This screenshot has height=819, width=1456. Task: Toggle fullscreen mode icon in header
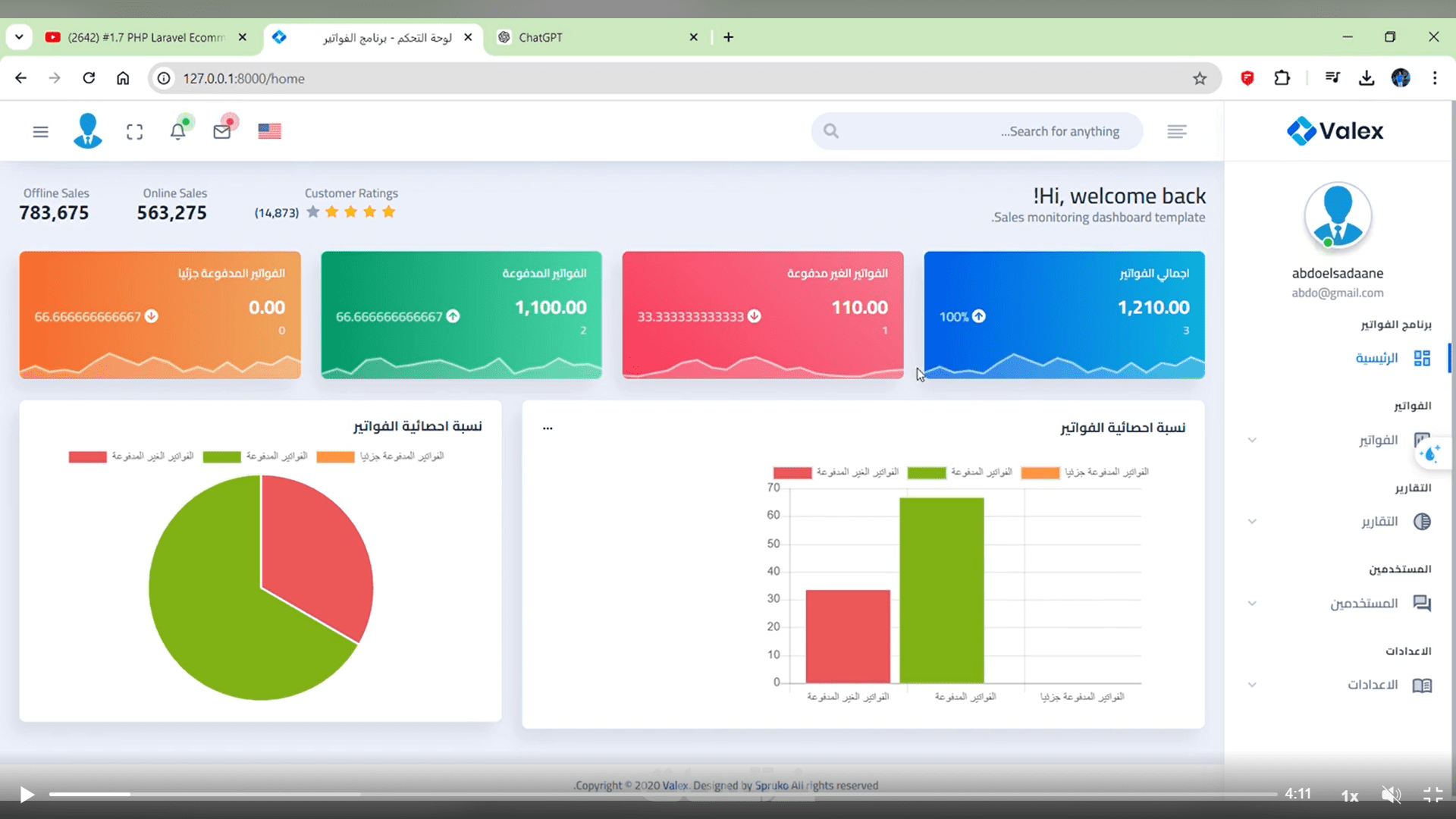[134, 132]
